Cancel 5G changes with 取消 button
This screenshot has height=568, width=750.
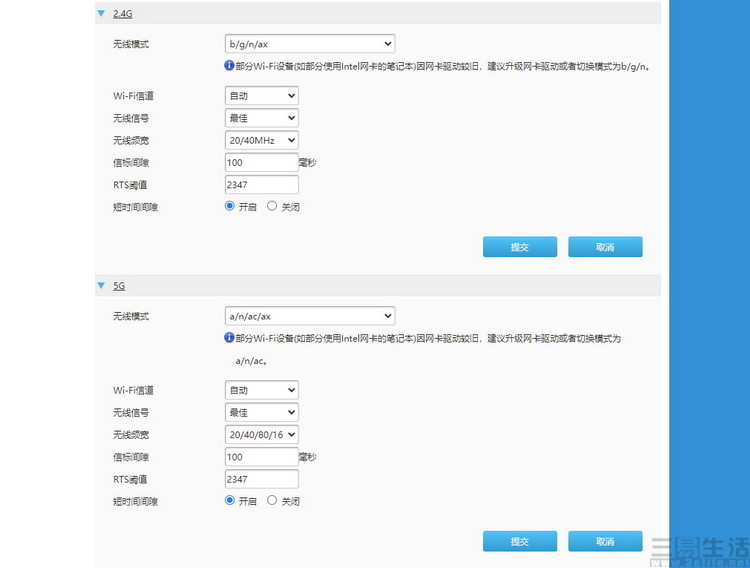pyautogui.click(x=605, y=541)
